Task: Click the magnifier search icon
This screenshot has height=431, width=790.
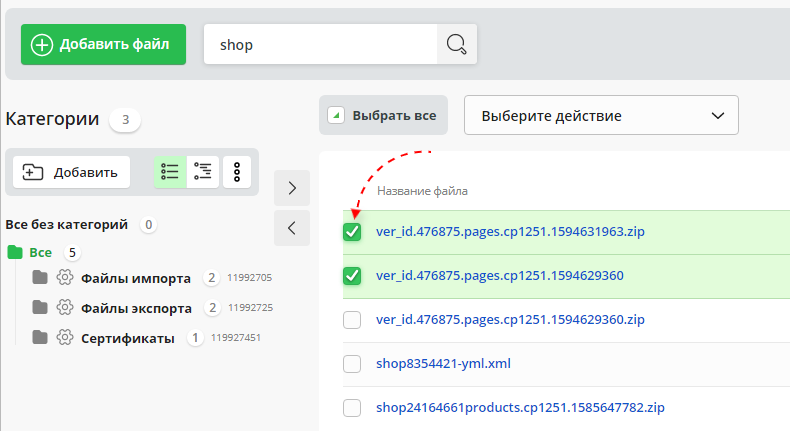Action: tap(457, 45)
